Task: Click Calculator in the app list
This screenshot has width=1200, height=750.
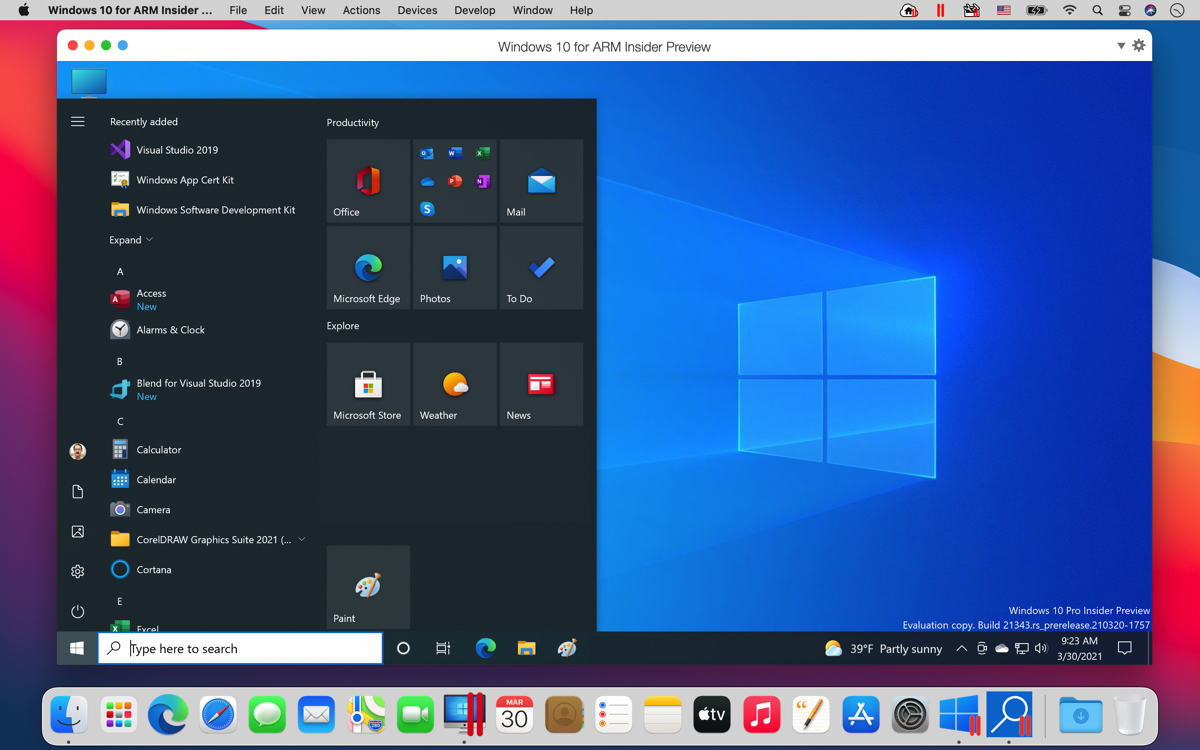Action: click(158, 450)
